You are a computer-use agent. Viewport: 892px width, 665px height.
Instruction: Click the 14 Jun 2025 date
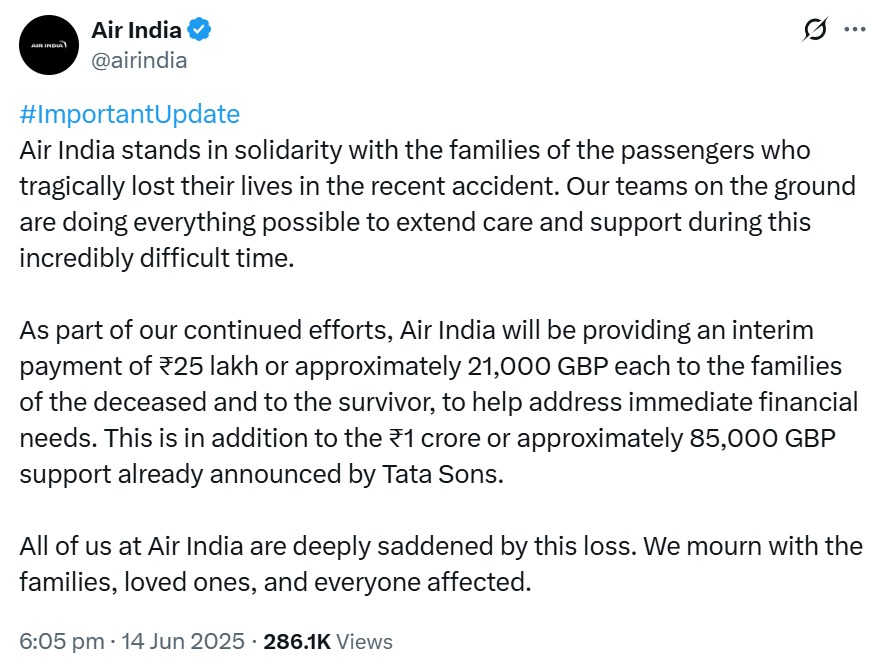coord(183,641)
